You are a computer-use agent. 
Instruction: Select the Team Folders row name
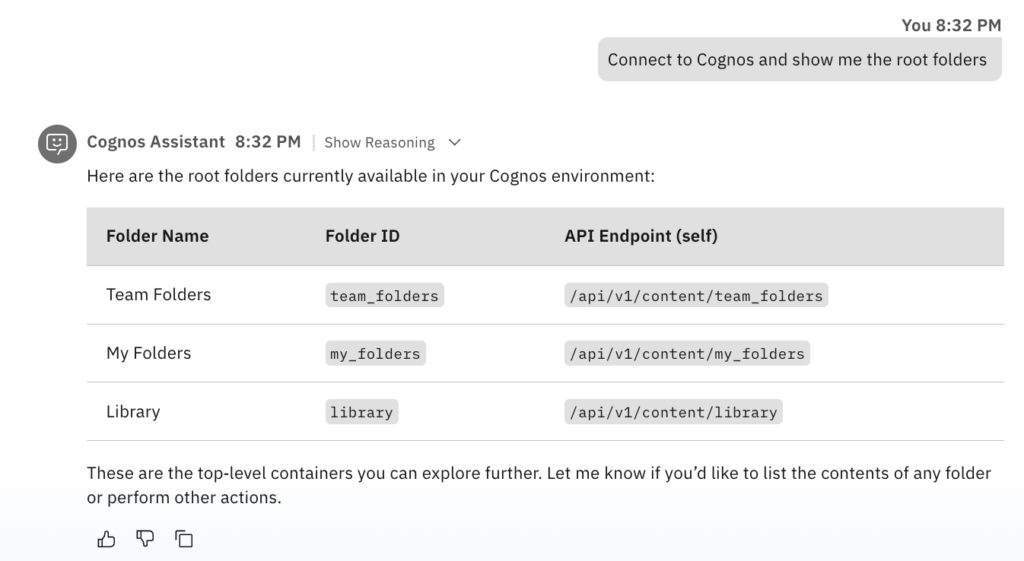click(x=158, y=295)
